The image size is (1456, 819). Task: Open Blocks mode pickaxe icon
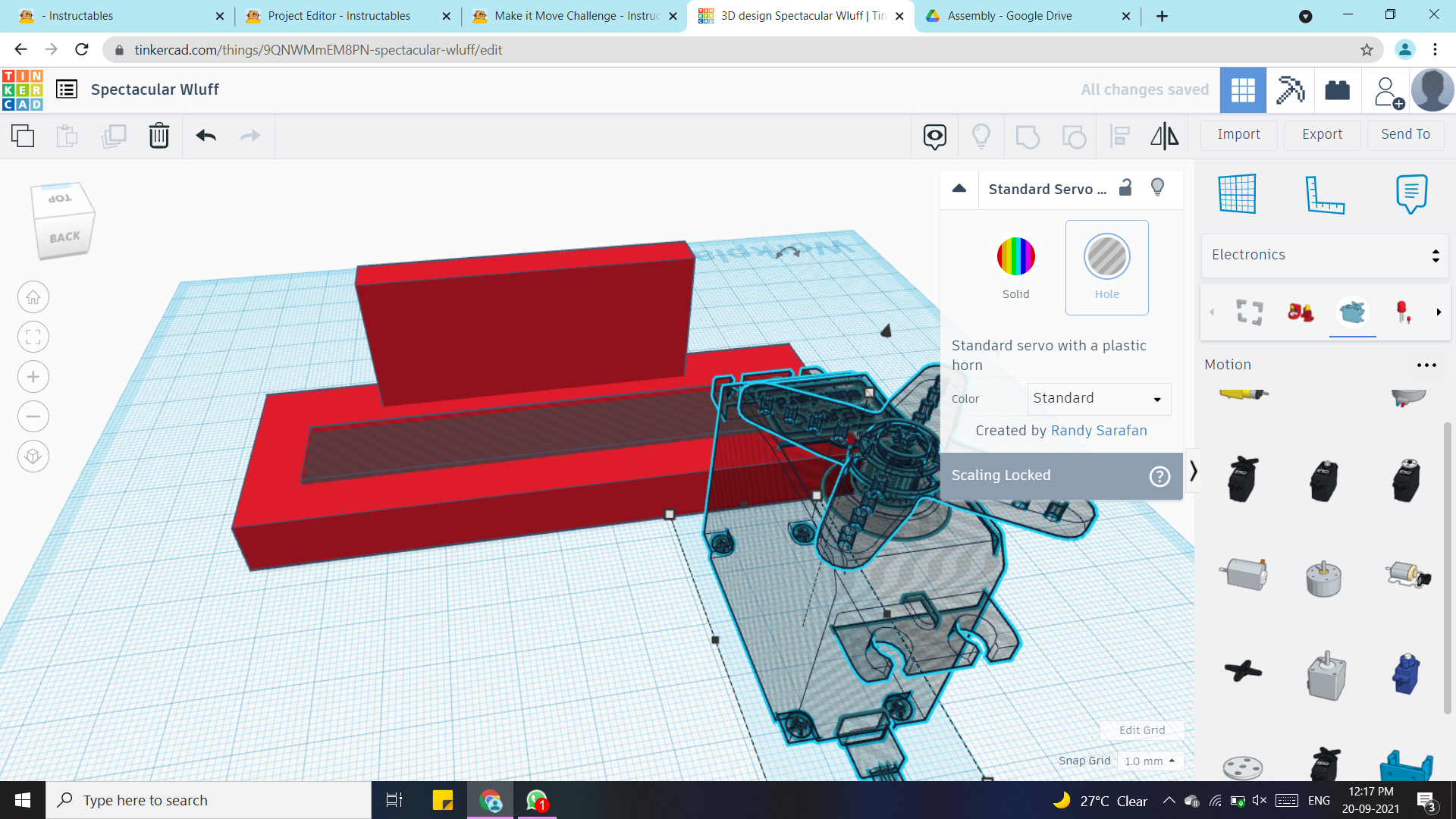tap(1290, 90)
